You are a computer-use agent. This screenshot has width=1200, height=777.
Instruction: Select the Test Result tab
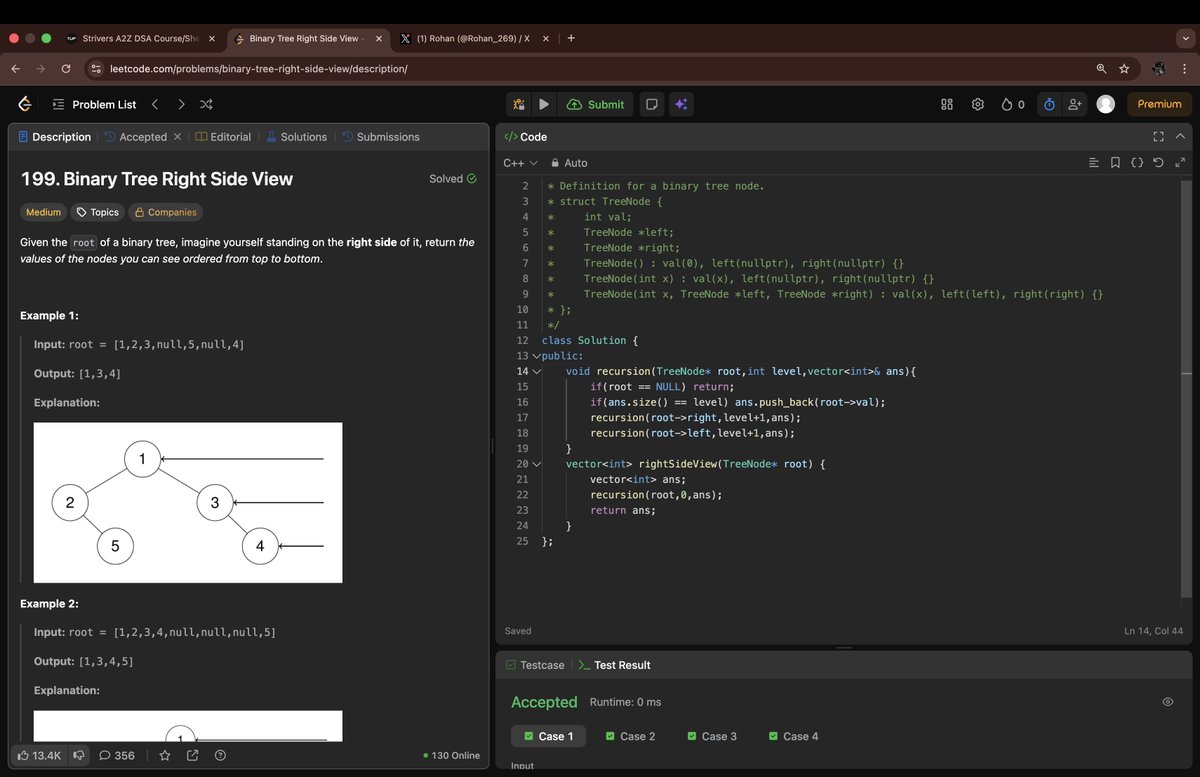coord(614,665)
